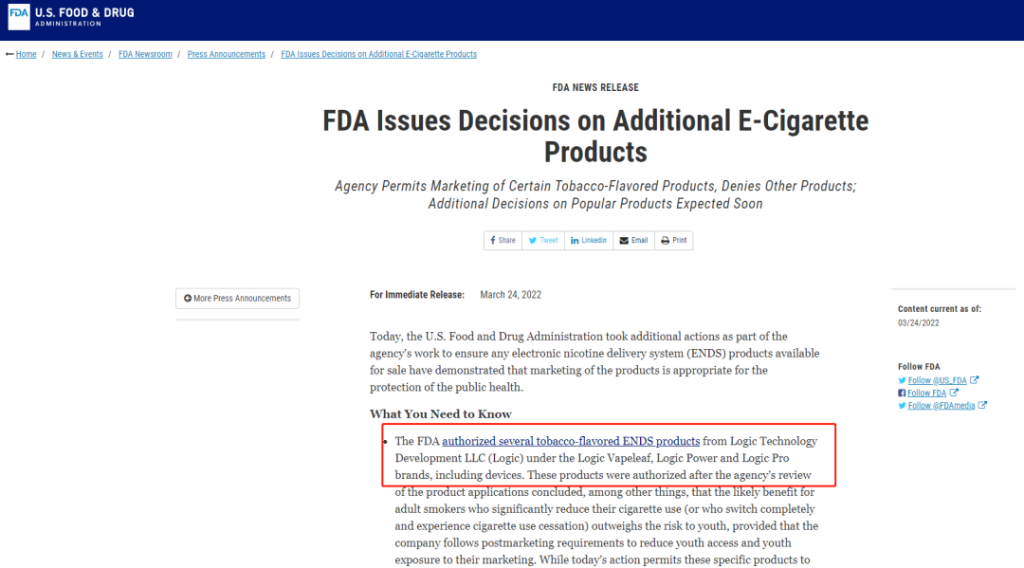Go to Home breadcrumb
The height and width of the screenshot is (568, 1024).
26,54
